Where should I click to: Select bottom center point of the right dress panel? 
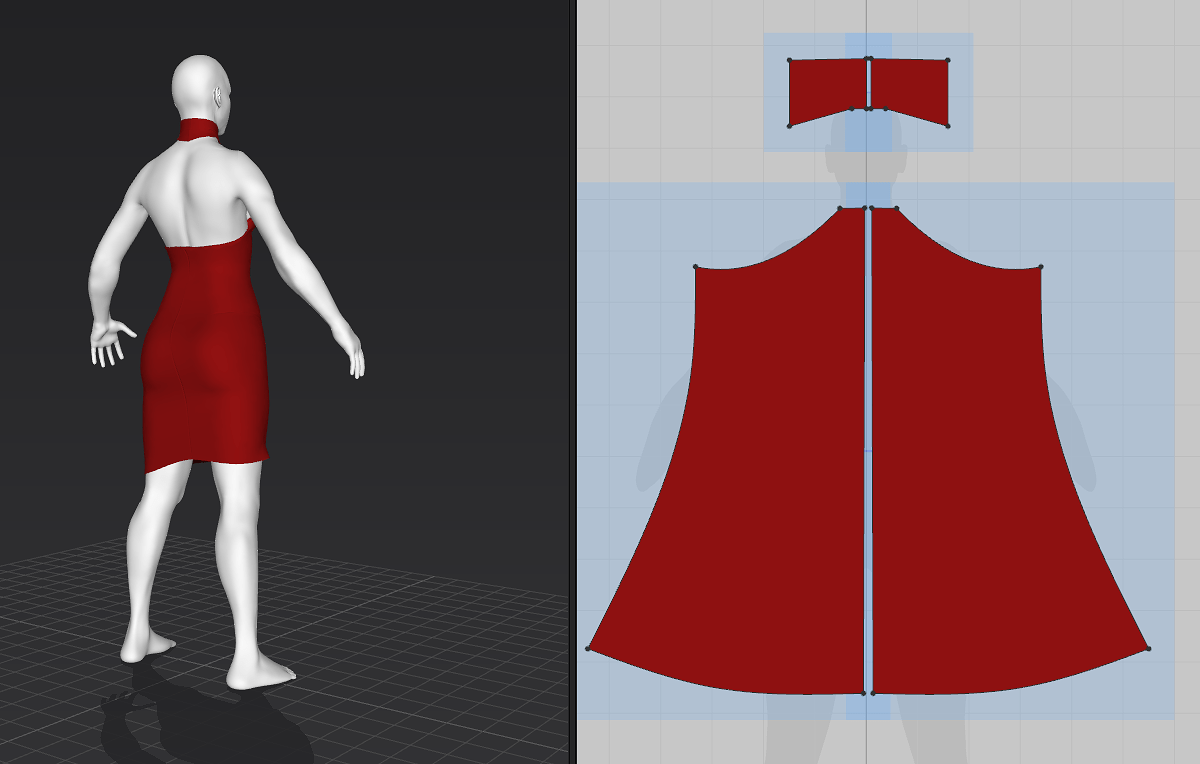click(873, 693)
